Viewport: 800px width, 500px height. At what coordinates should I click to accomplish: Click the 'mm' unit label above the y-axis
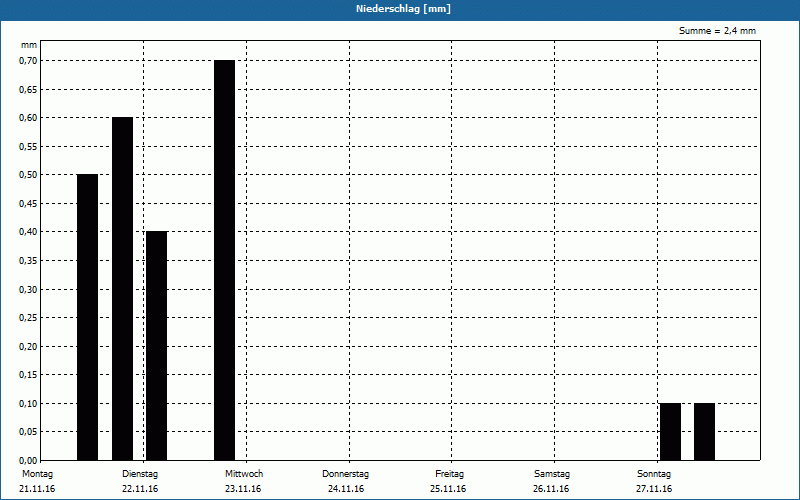[29, 45]
